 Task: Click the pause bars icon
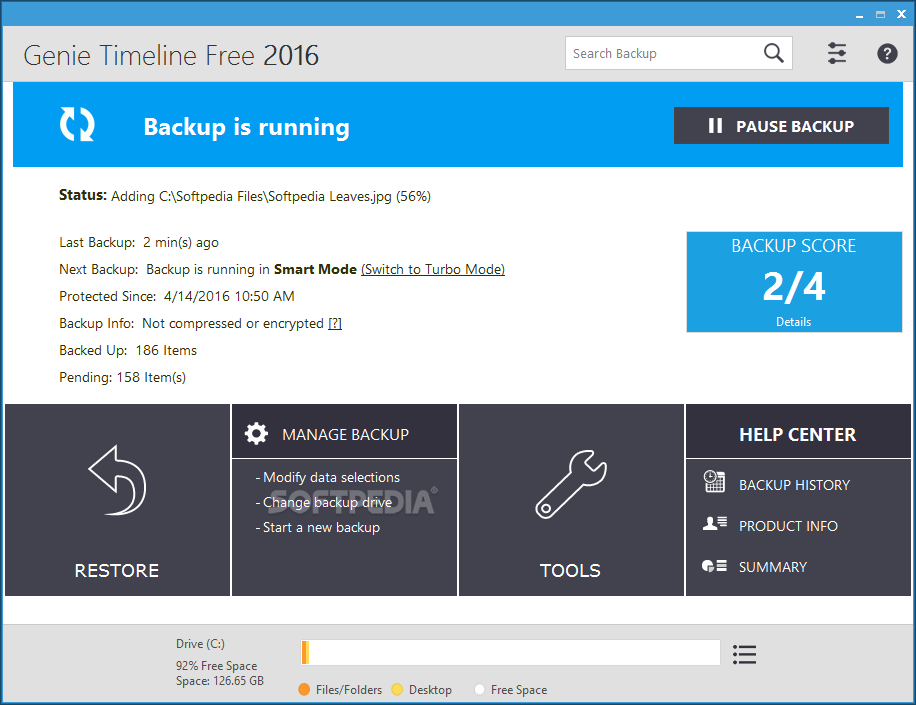pyautogui.click(x=715, y=126)
